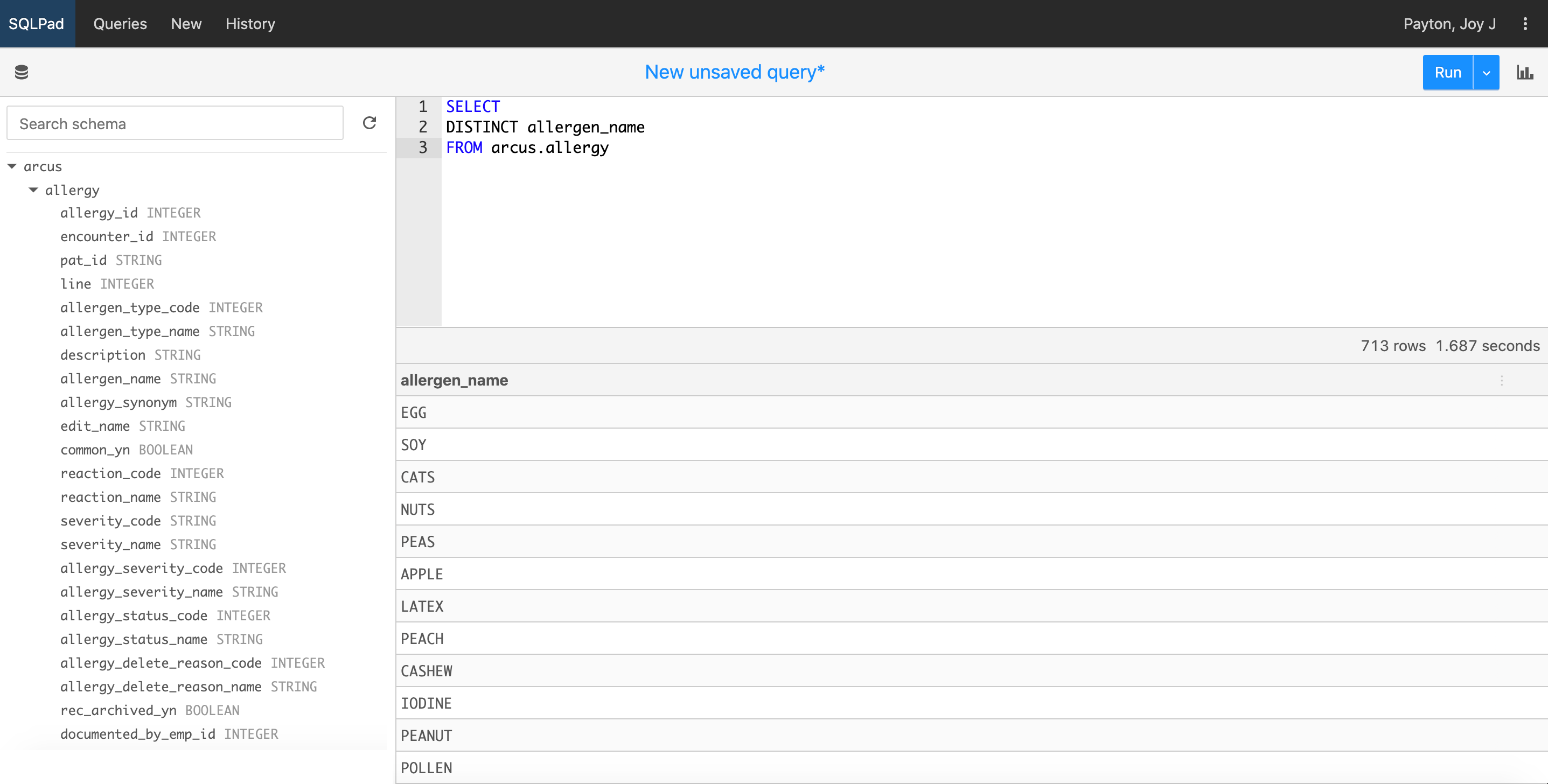Rename the New unsaved query title

point(734,72)
